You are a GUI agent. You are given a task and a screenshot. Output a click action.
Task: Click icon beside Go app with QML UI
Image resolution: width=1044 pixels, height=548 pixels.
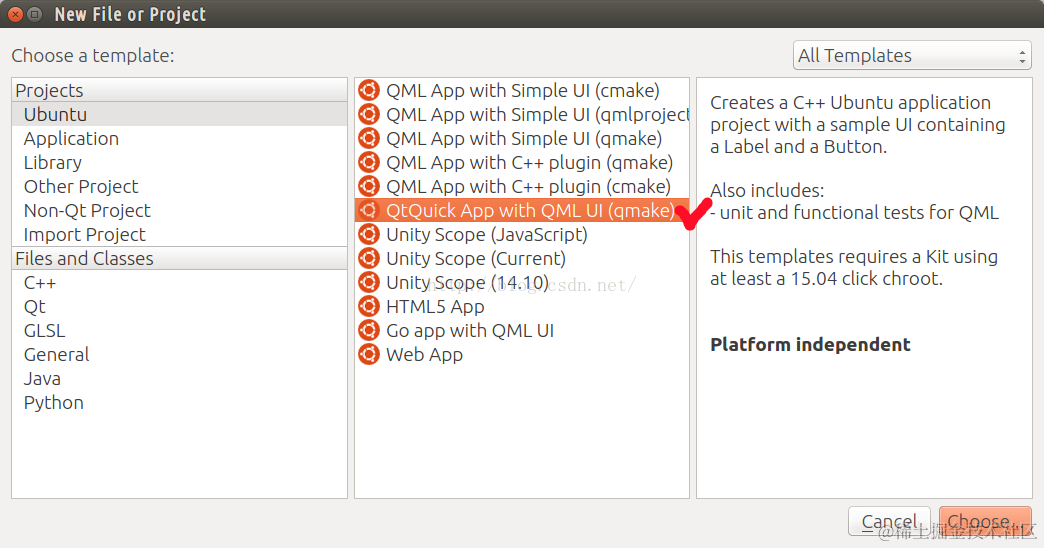coord(369,330)
